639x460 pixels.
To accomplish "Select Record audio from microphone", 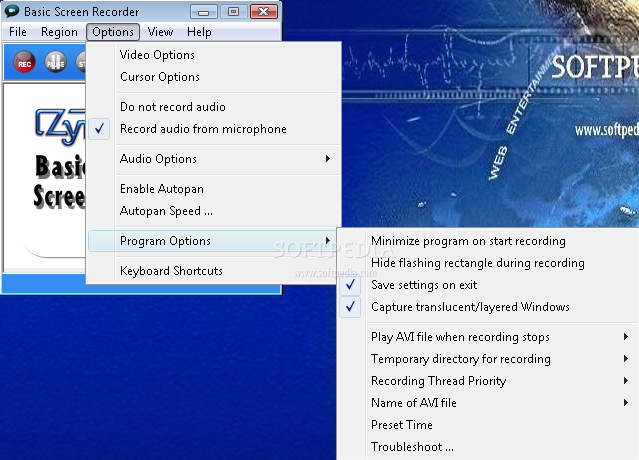I will 215,129.
